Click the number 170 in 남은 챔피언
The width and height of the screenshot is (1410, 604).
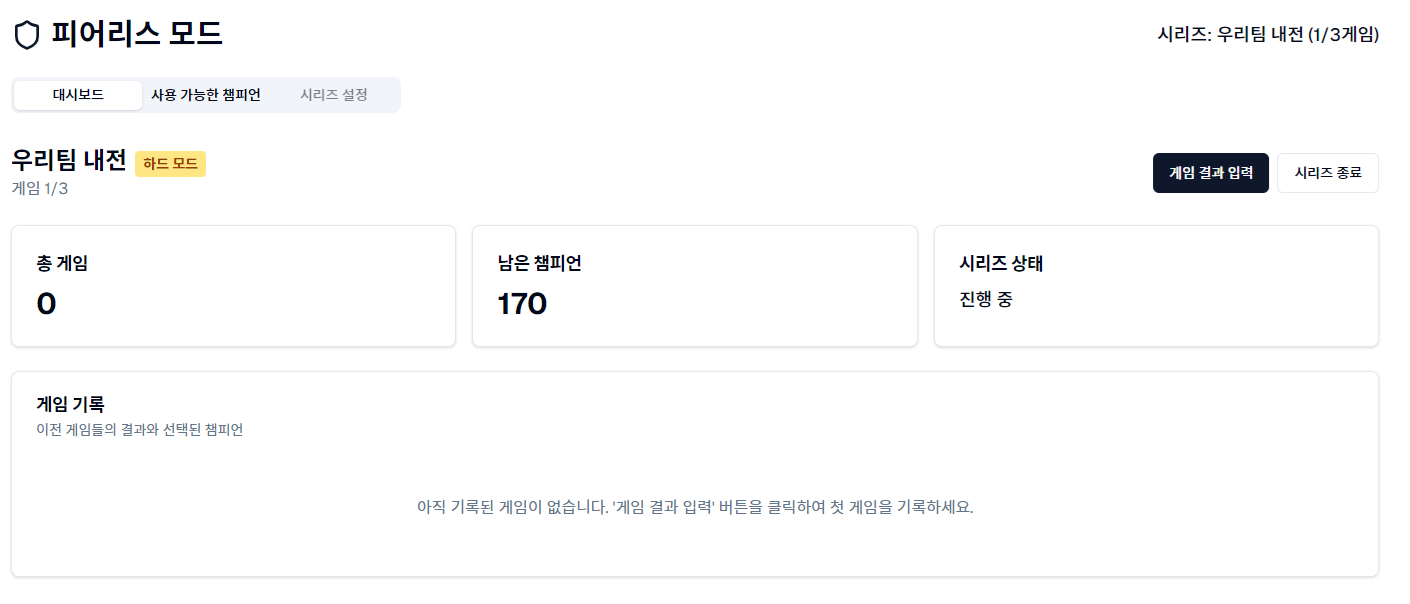[x=520, y=303]
